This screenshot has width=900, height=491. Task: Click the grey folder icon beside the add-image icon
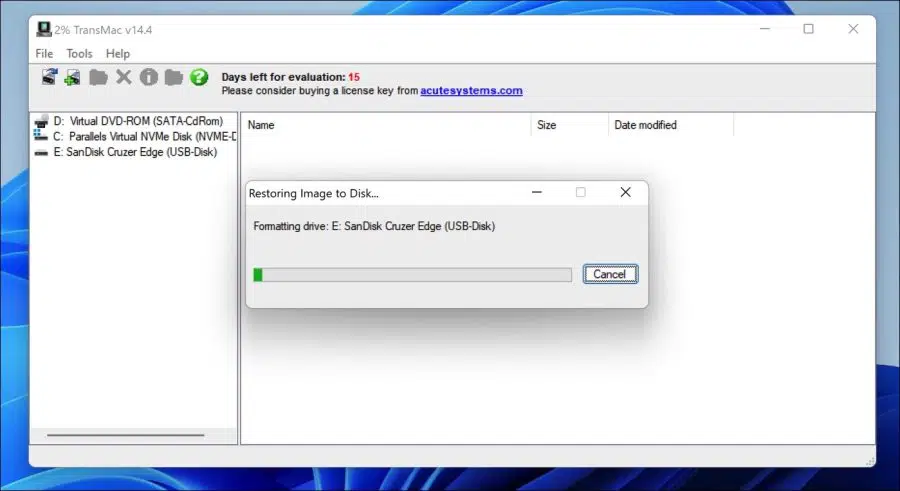98,77
